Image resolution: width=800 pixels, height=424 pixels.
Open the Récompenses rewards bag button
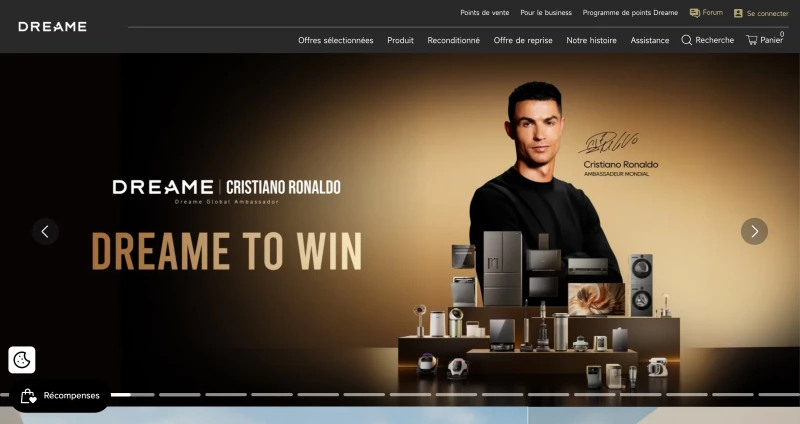click(60, 395)
